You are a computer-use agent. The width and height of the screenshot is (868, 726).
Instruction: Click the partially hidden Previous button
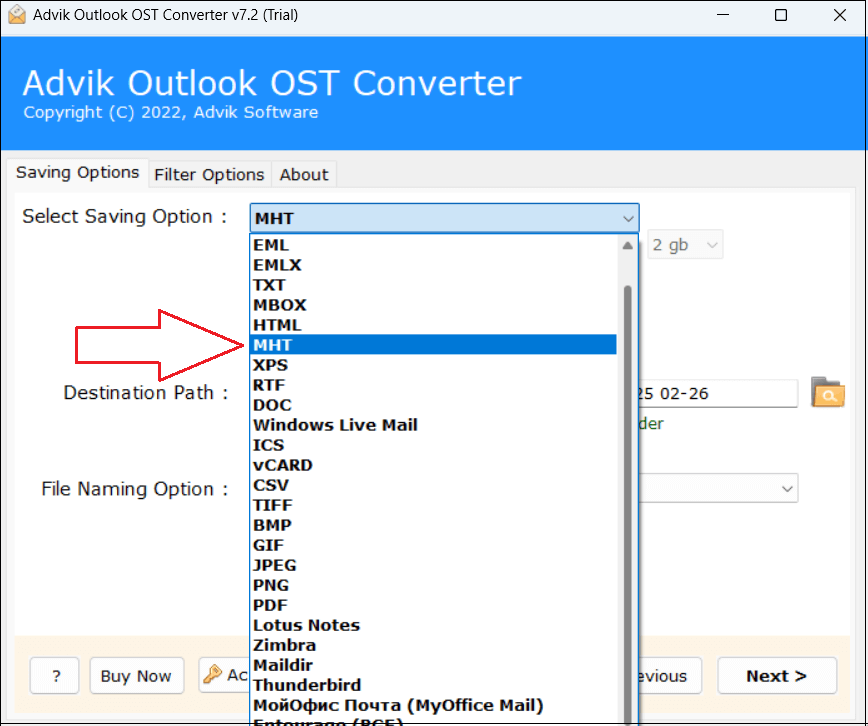pyautogui.click(x=670, y=676)
